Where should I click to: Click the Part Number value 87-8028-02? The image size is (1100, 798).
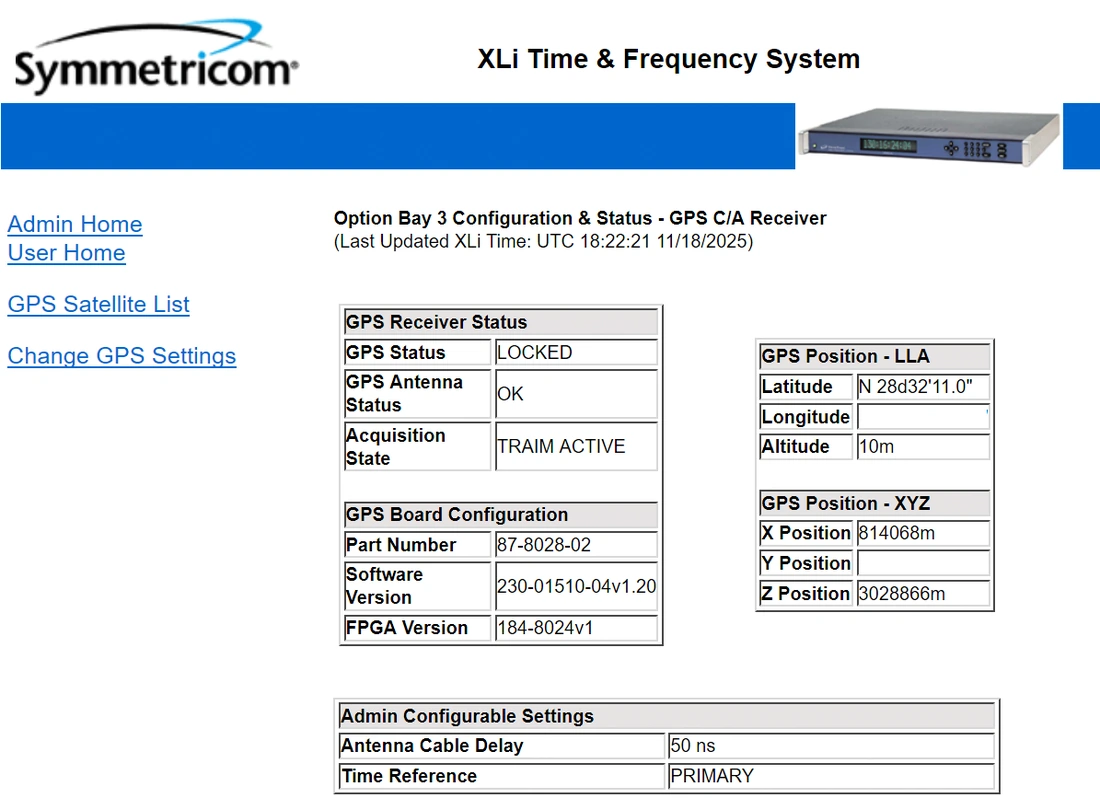(575, 545)
